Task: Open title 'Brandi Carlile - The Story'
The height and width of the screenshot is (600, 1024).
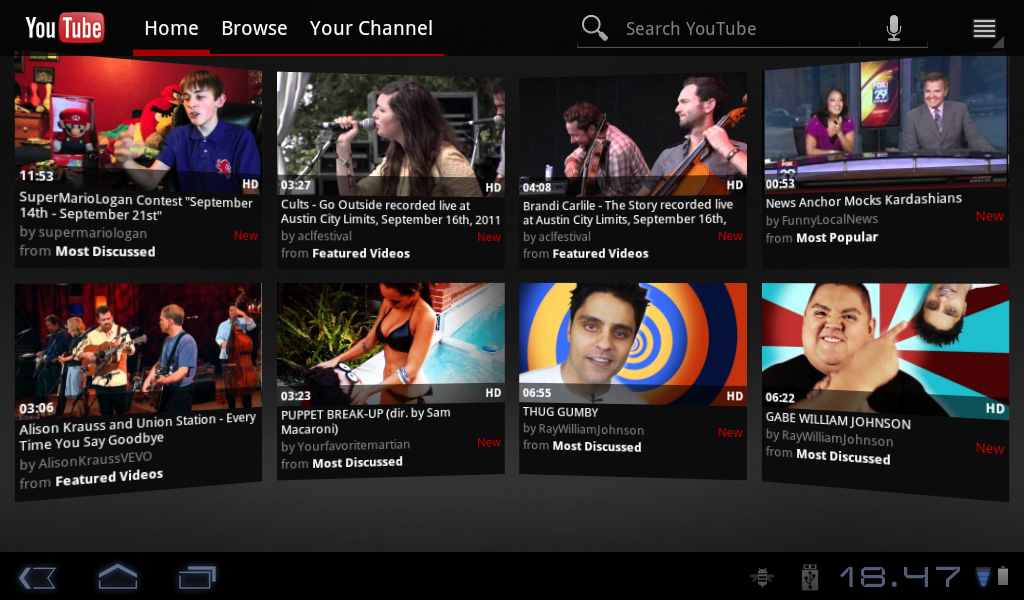Action: (x=628, y=212)
